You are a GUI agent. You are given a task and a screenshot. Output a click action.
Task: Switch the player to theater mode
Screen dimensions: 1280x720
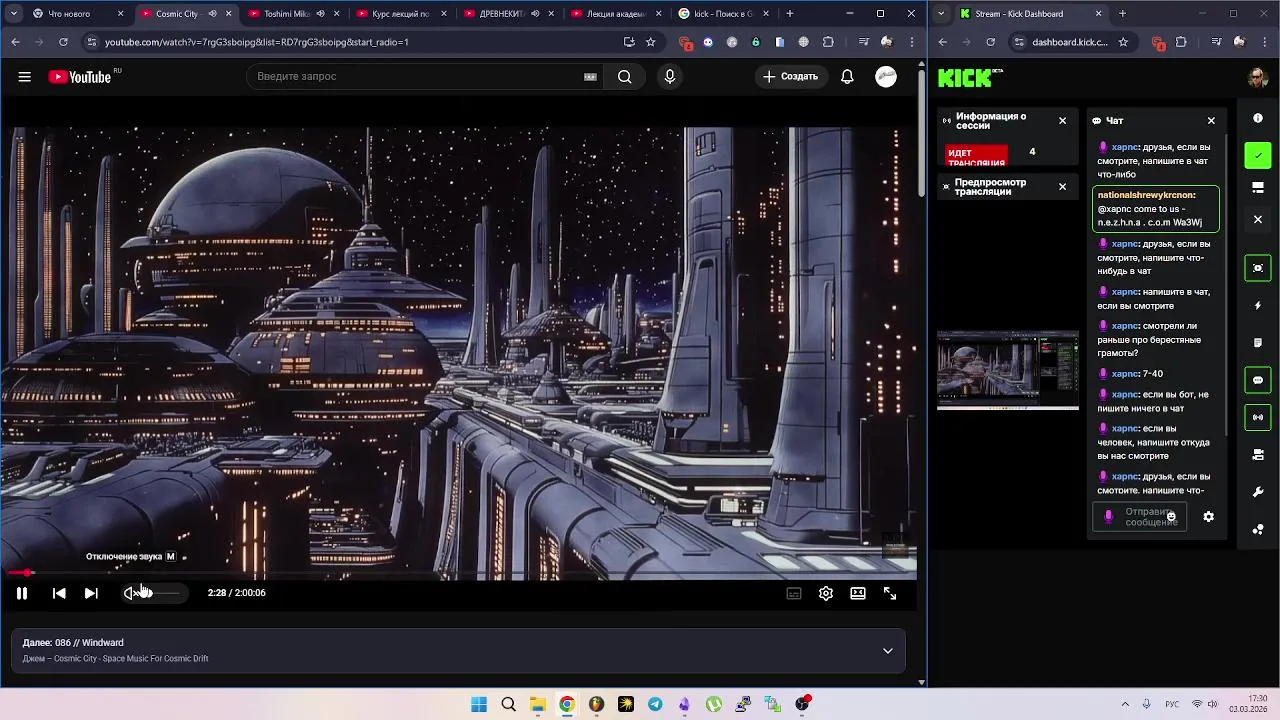pos(858,593)
